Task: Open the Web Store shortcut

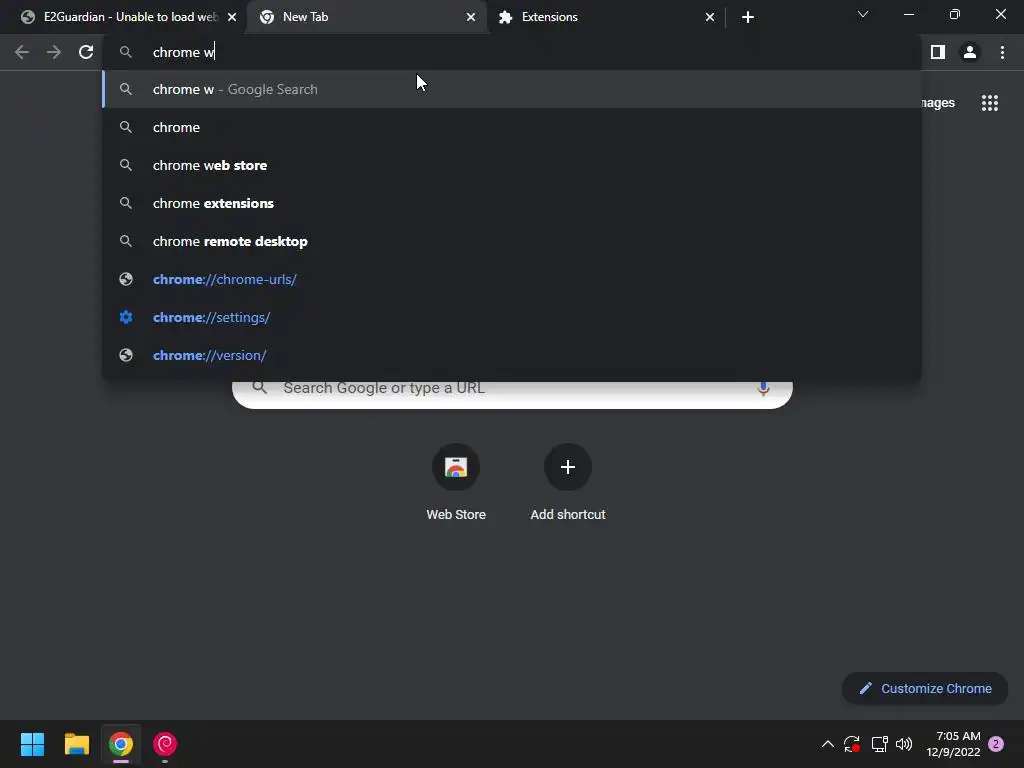Action: point(456,483)
